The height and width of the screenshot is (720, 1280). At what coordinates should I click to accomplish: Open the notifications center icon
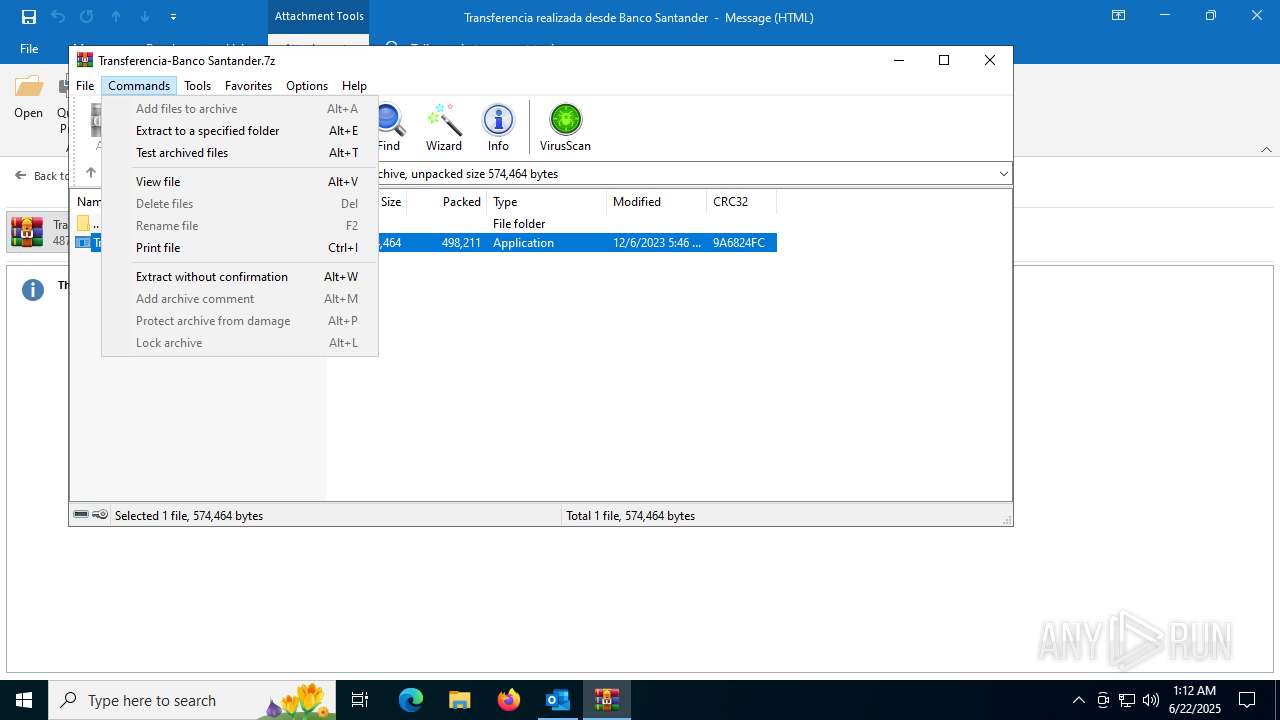coord(1247,700)
